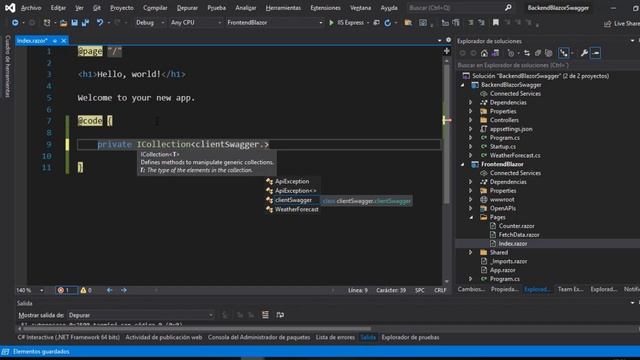This screenshot has width=640, height=360.
Task: Select FetchData.razor in Solution Explorer
Action: tap(519, 235)
